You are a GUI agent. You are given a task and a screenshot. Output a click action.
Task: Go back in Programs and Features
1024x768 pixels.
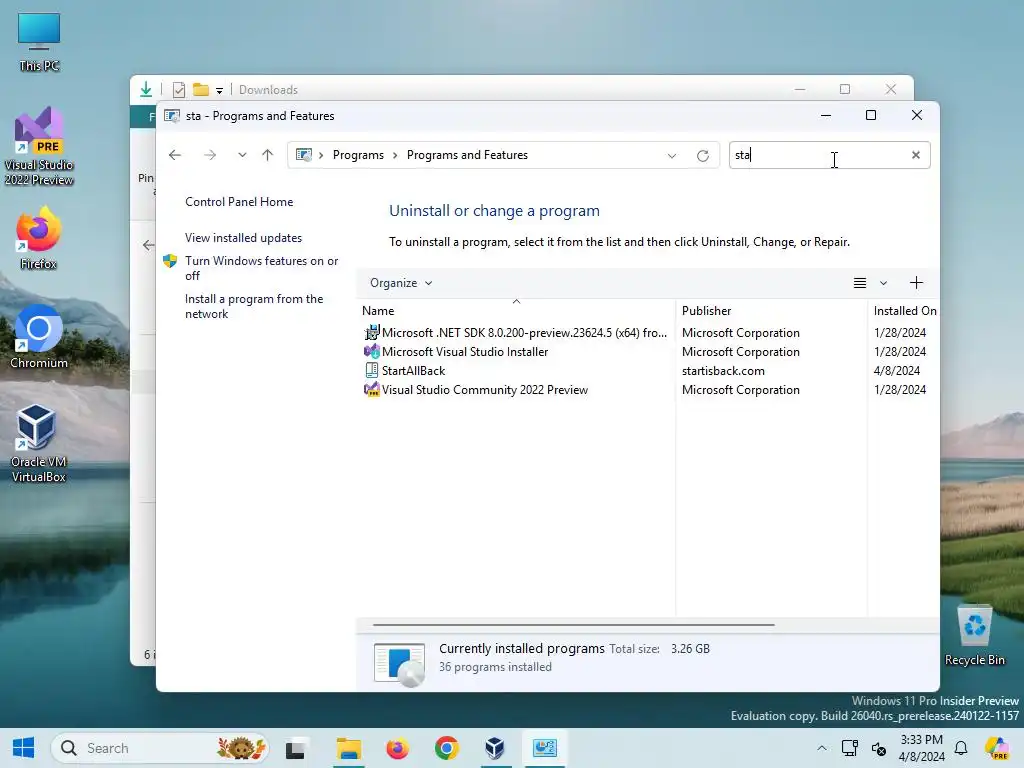coord(174,155)
